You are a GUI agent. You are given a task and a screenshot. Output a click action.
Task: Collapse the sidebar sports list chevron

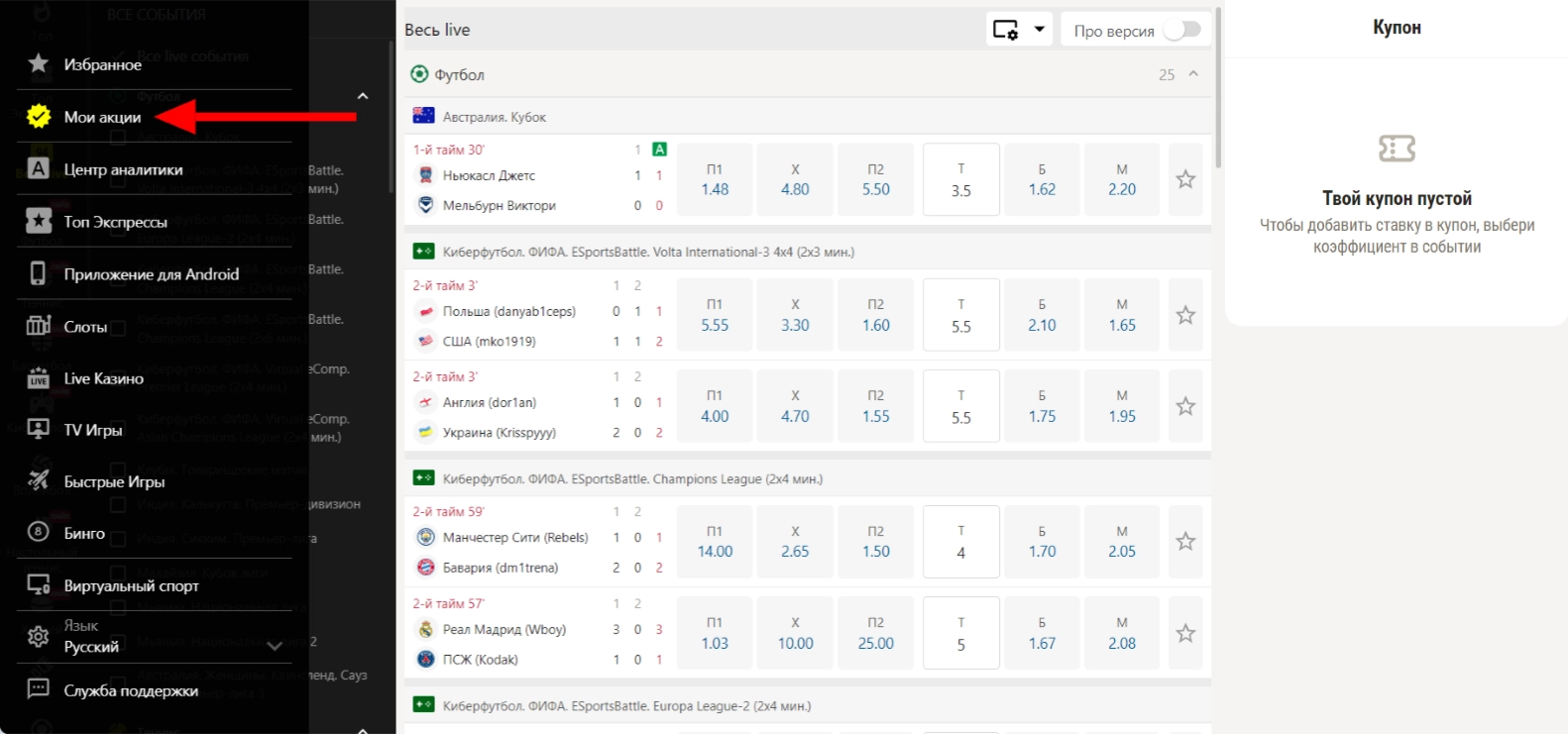coord(363,96)
